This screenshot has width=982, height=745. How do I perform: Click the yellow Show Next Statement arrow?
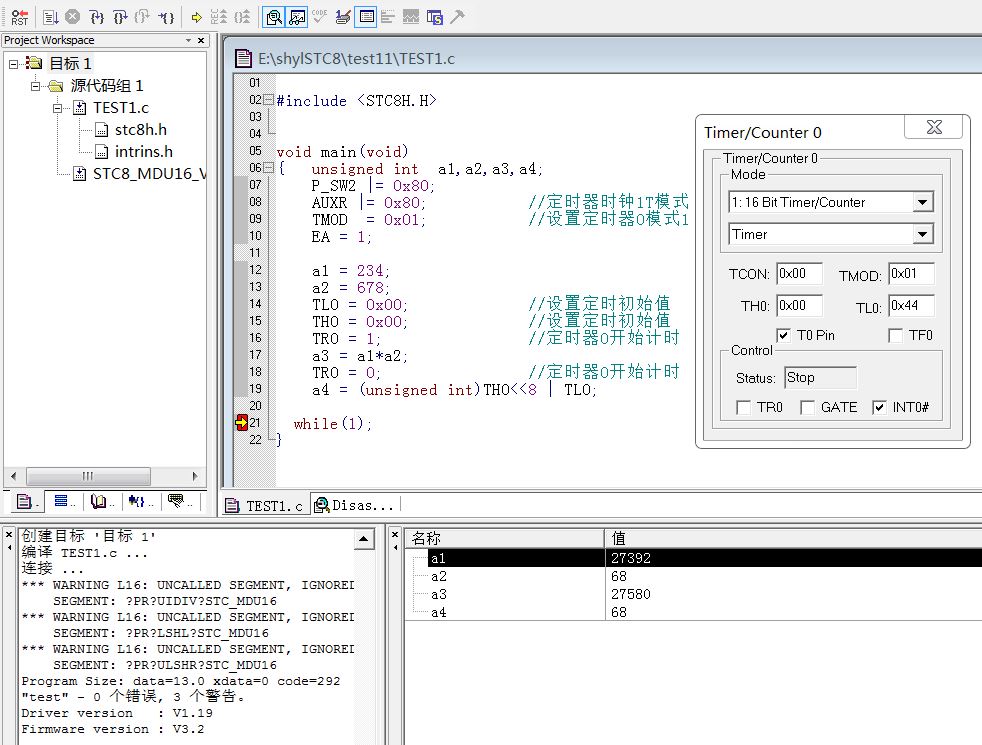coord(197,17)
